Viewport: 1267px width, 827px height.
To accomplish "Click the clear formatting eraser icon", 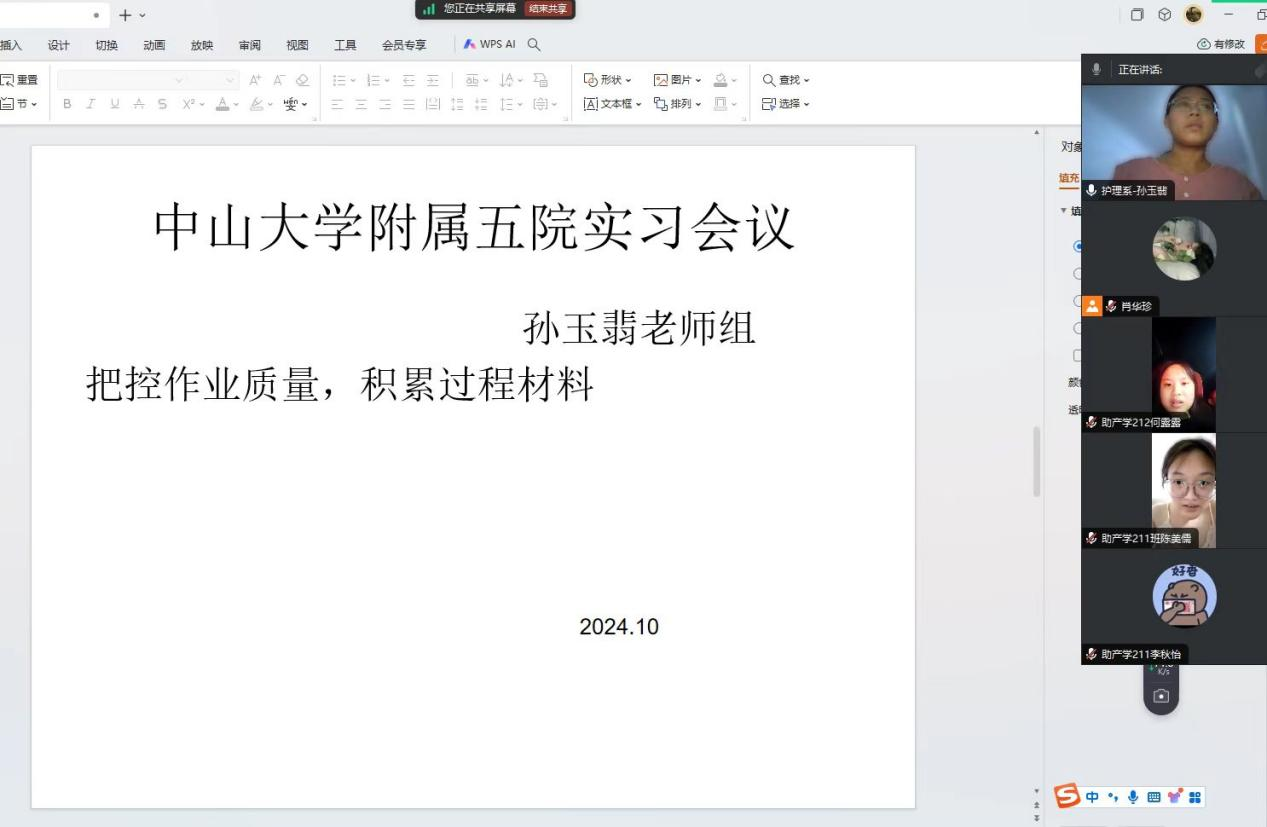I will 302,80.
